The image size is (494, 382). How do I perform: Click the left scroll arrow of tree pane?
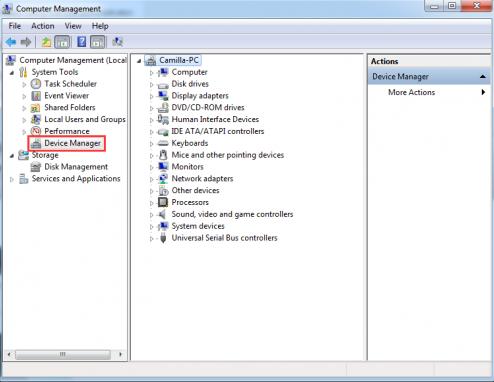9,354
